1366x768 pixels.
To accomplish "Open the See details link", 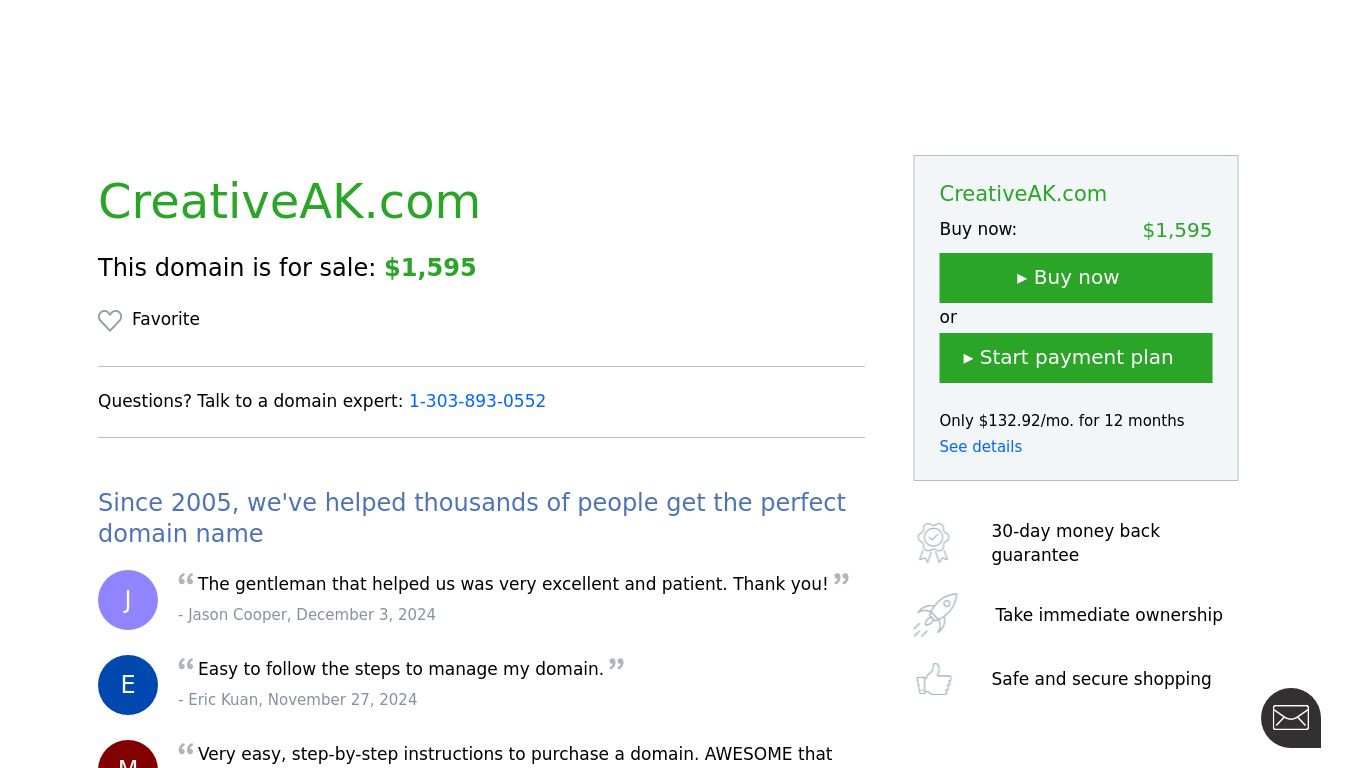I will point(980,447).
